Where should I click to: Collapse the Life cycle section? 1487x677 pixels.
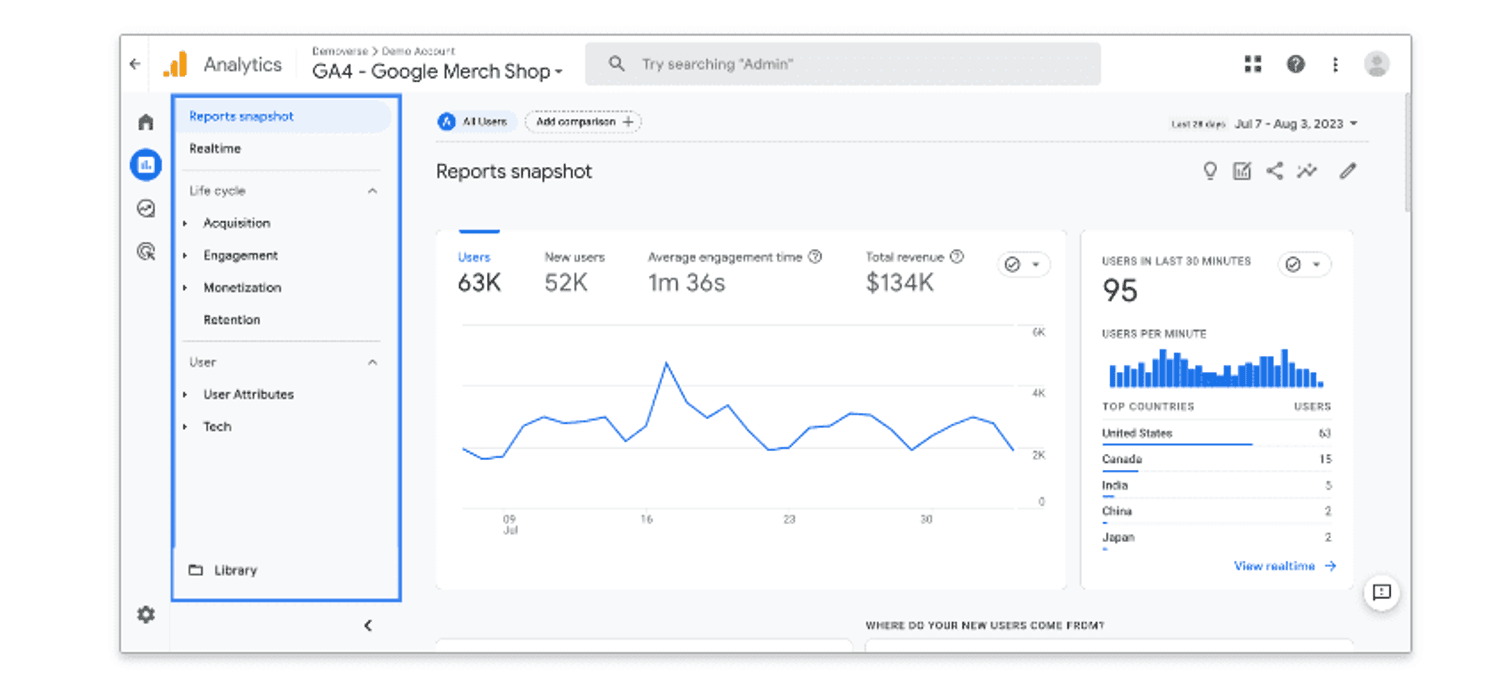(372, 191)
